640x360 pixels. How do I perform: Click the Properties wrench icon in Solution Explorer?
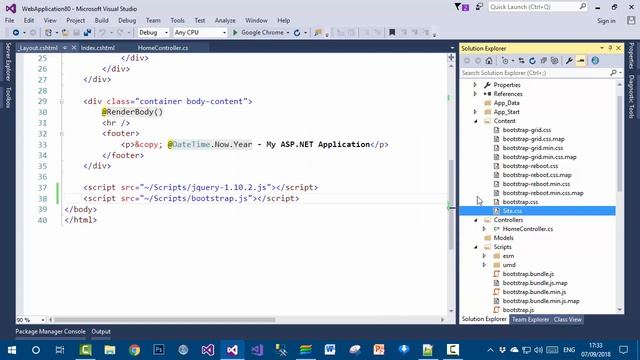tap(569, 61)
